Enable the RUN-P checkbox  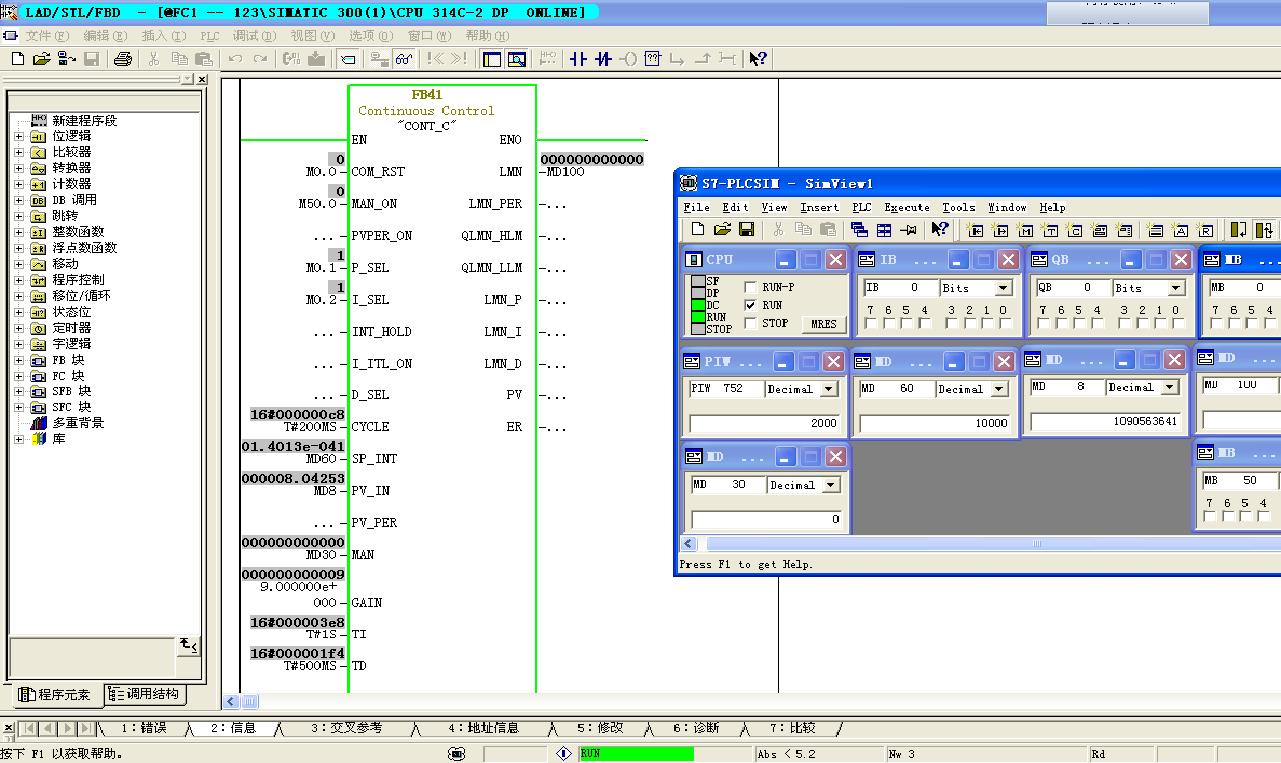(x=751, y=288)
